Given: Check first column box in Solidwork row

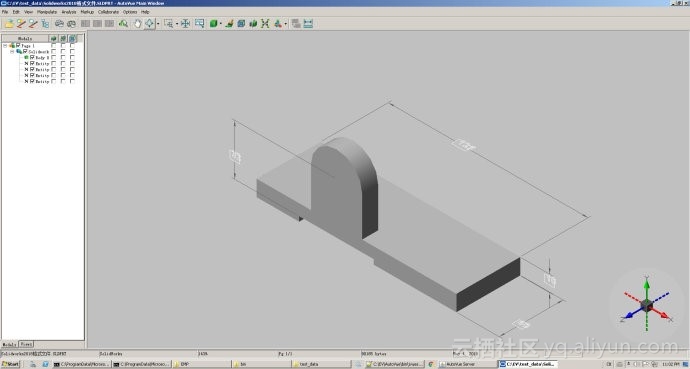Looking at the screenshot, I should click(x=53, y=51).
